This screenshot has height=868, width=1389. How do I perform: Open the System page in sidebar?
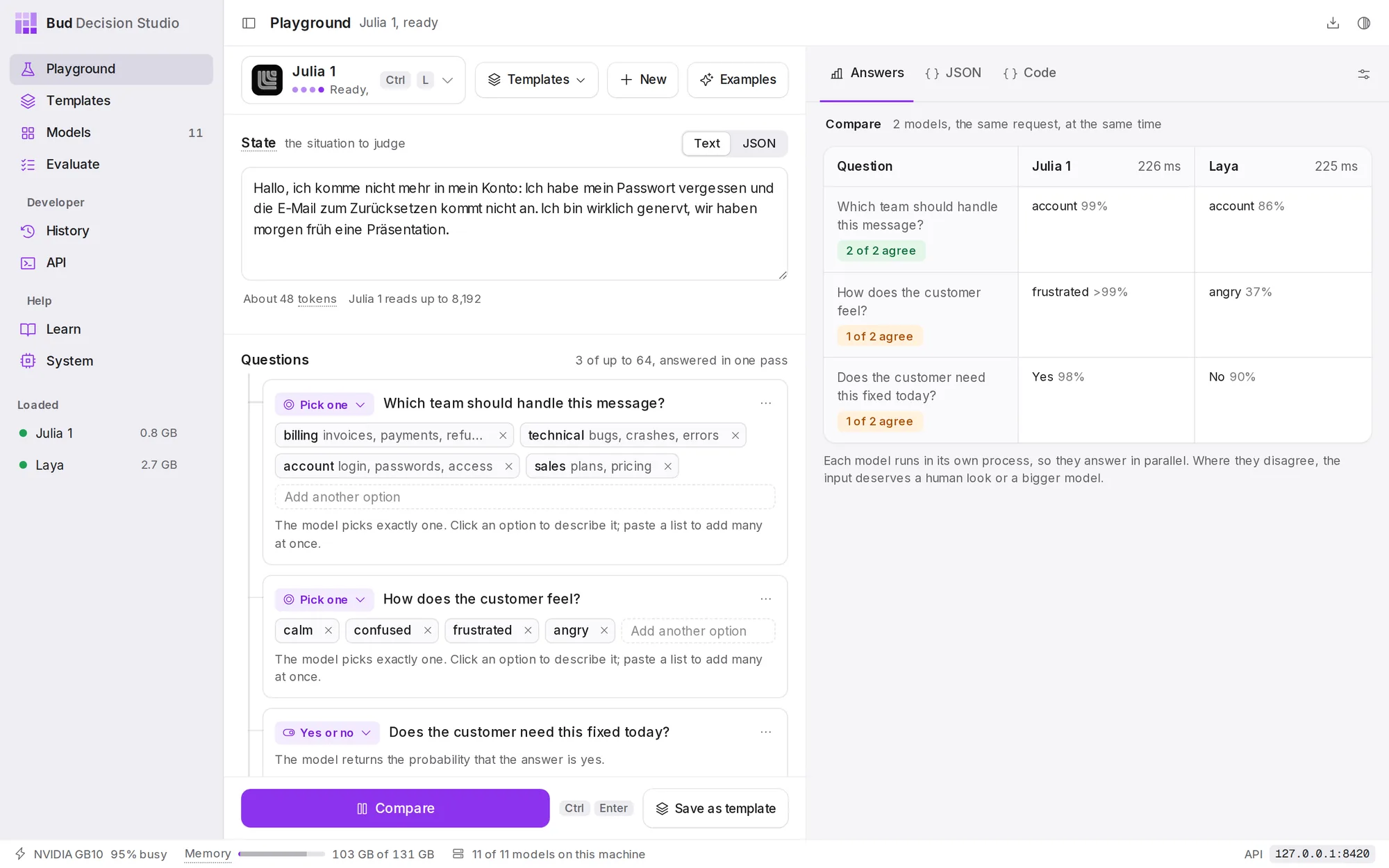point(111,361)
